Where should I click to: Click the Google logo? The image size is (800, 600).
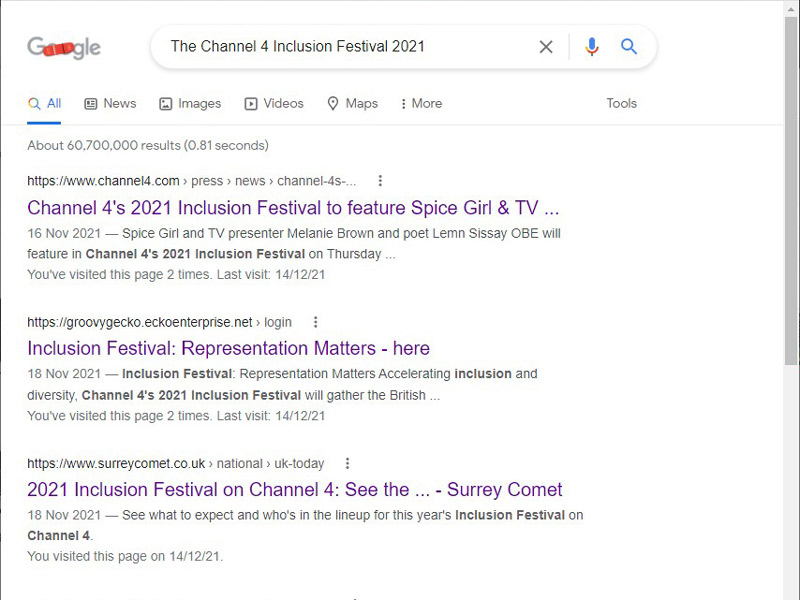[x=64, y=48]
